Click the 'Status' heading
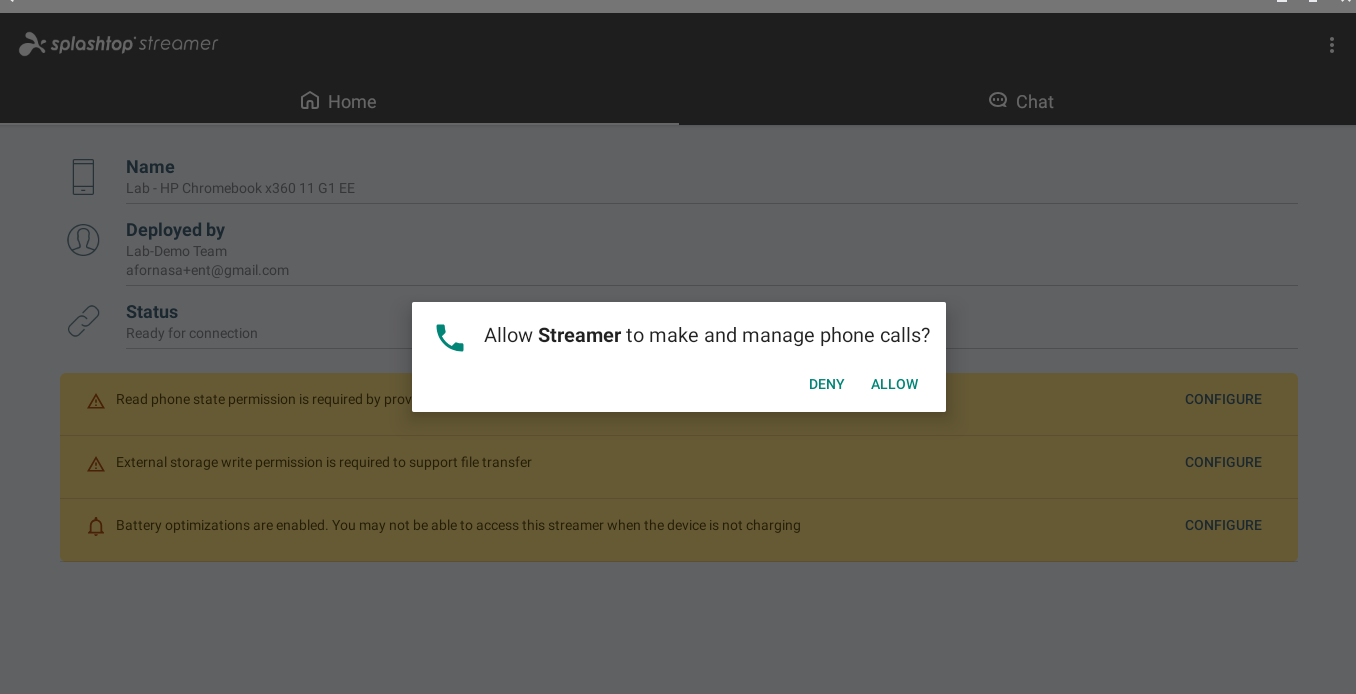 click(152, 312)
